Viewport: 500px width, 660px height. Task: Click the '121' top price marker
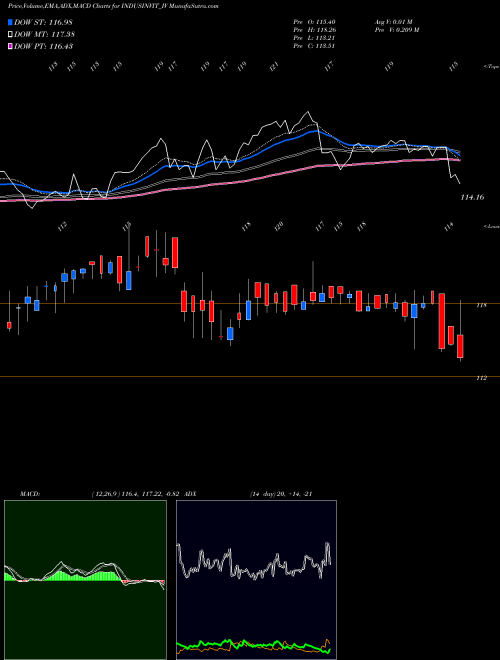[275, 66]
